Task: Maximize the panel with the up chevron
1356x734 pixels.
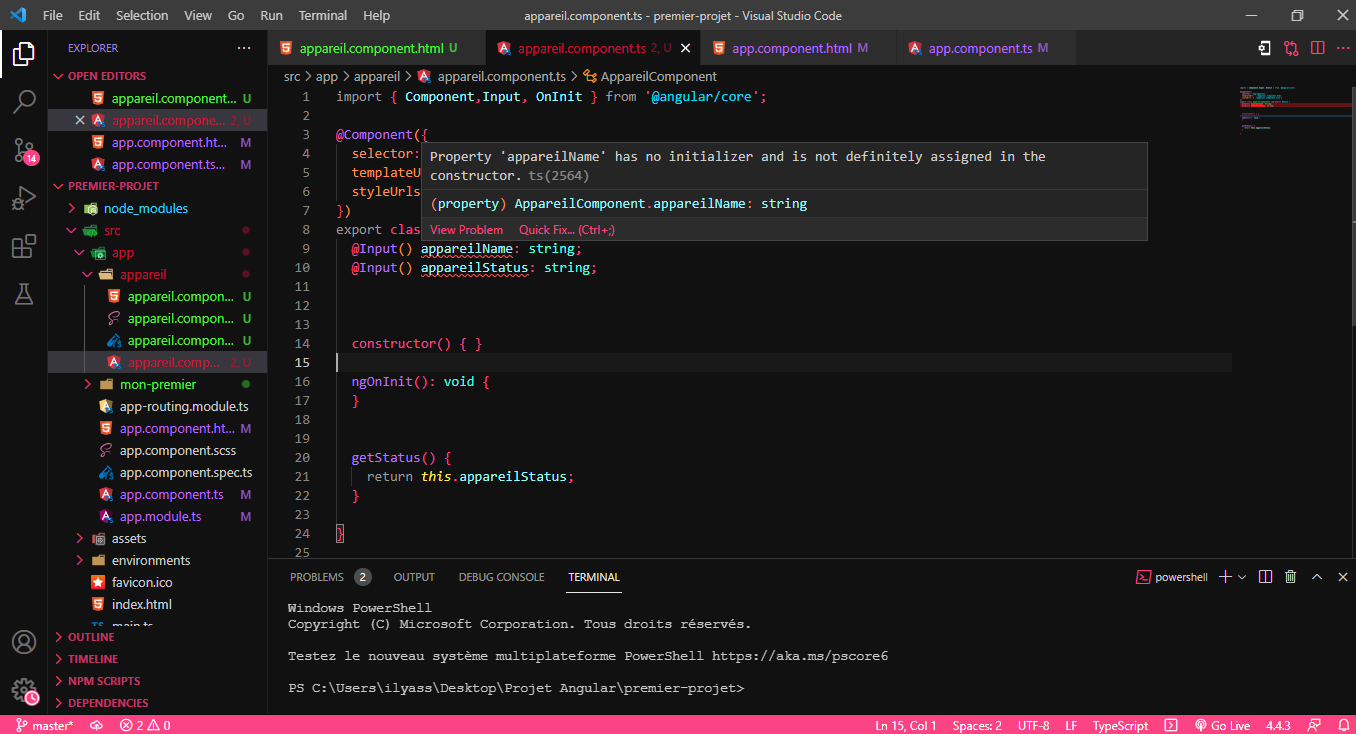Action: pos(1317,577)
